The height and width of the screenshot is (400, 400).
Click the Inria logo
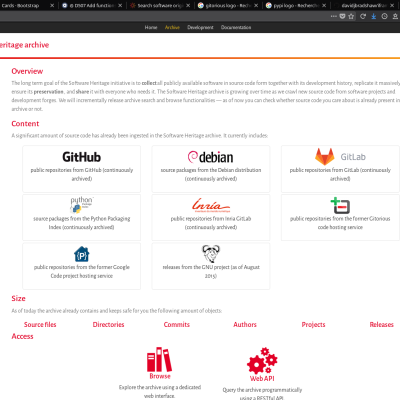[x=211, y=205]
